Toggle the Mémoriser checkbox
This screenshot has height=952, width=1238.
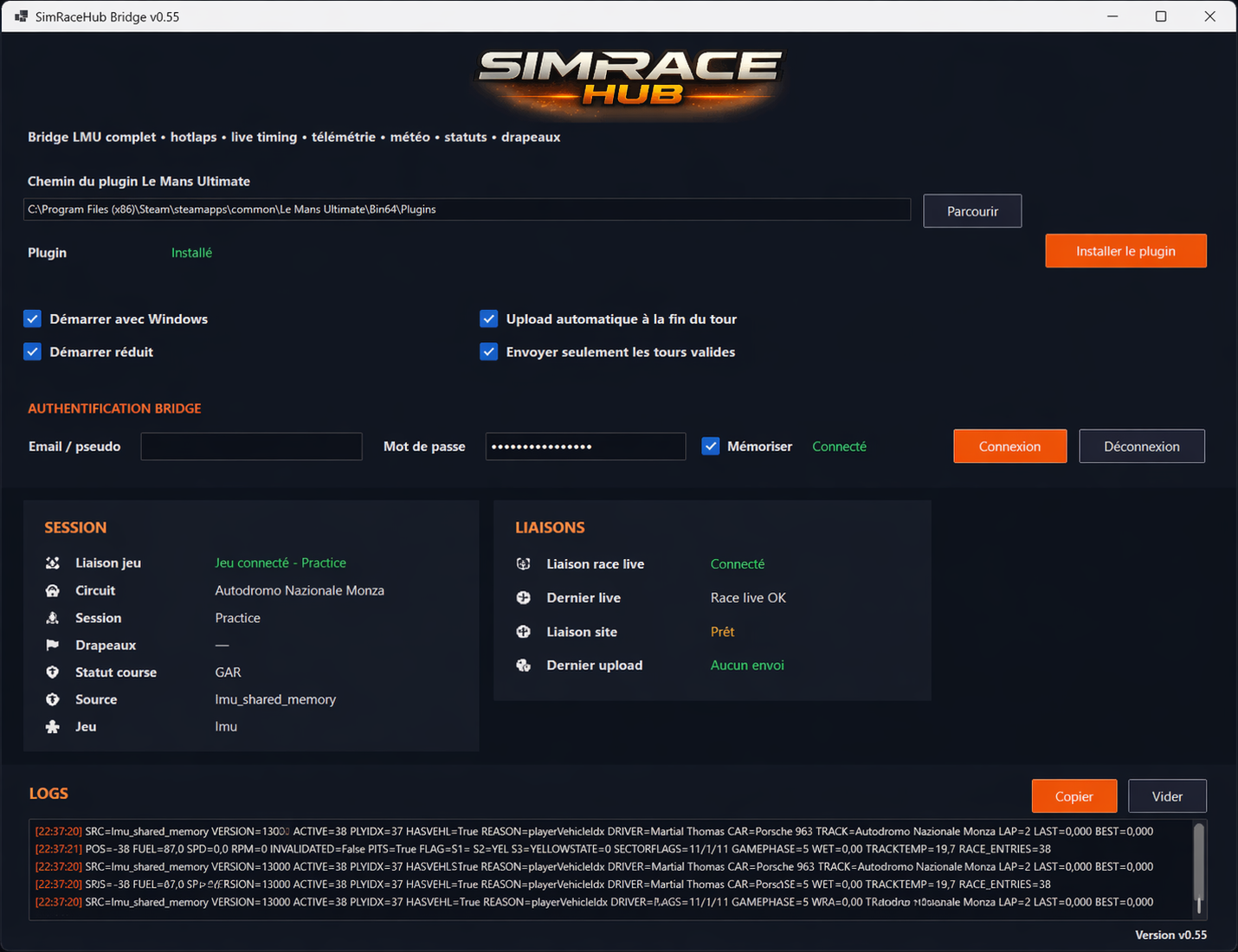point(711,447)
